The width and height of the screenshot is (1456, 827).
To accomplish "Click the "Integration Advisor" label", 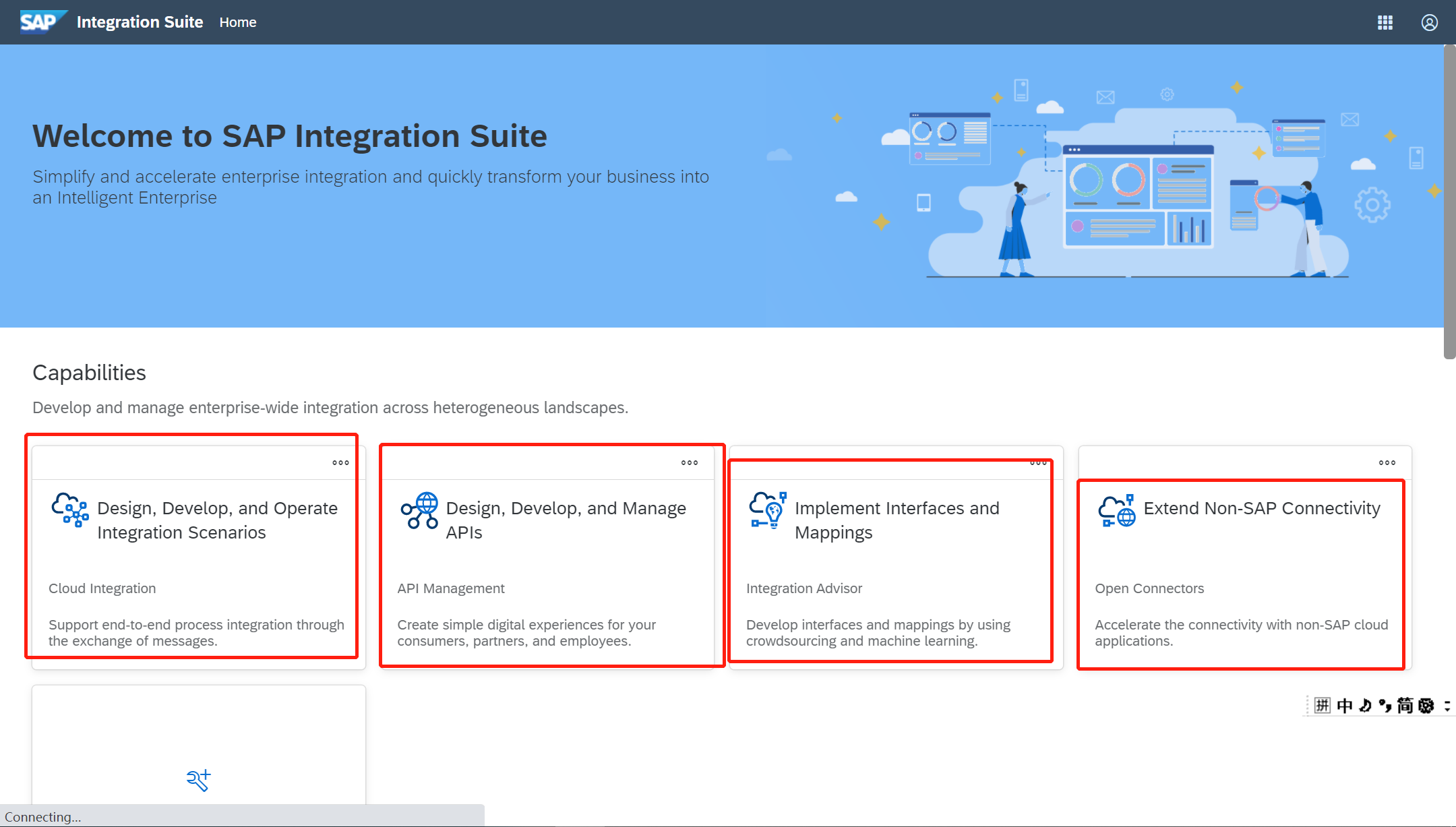I will 804,588.
